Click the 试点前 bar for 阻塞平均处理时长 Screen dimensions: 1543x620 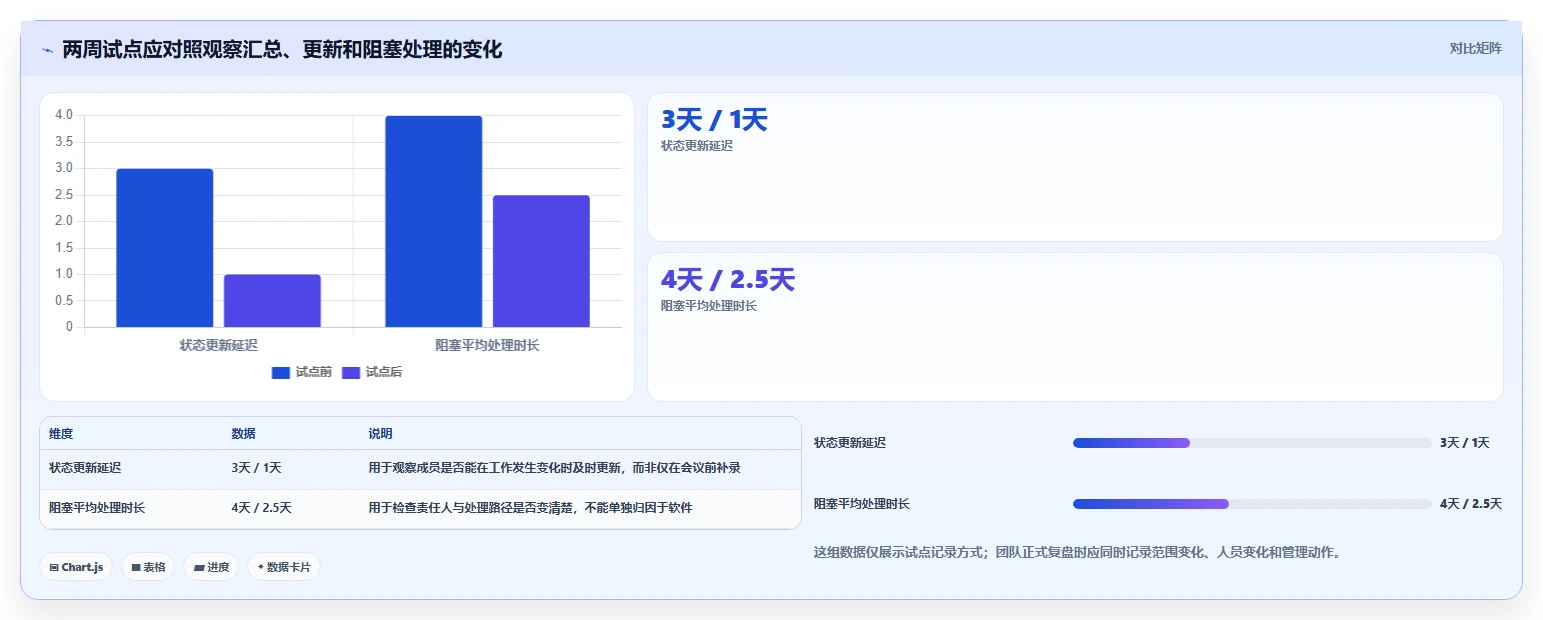click(x=433, y=221)
